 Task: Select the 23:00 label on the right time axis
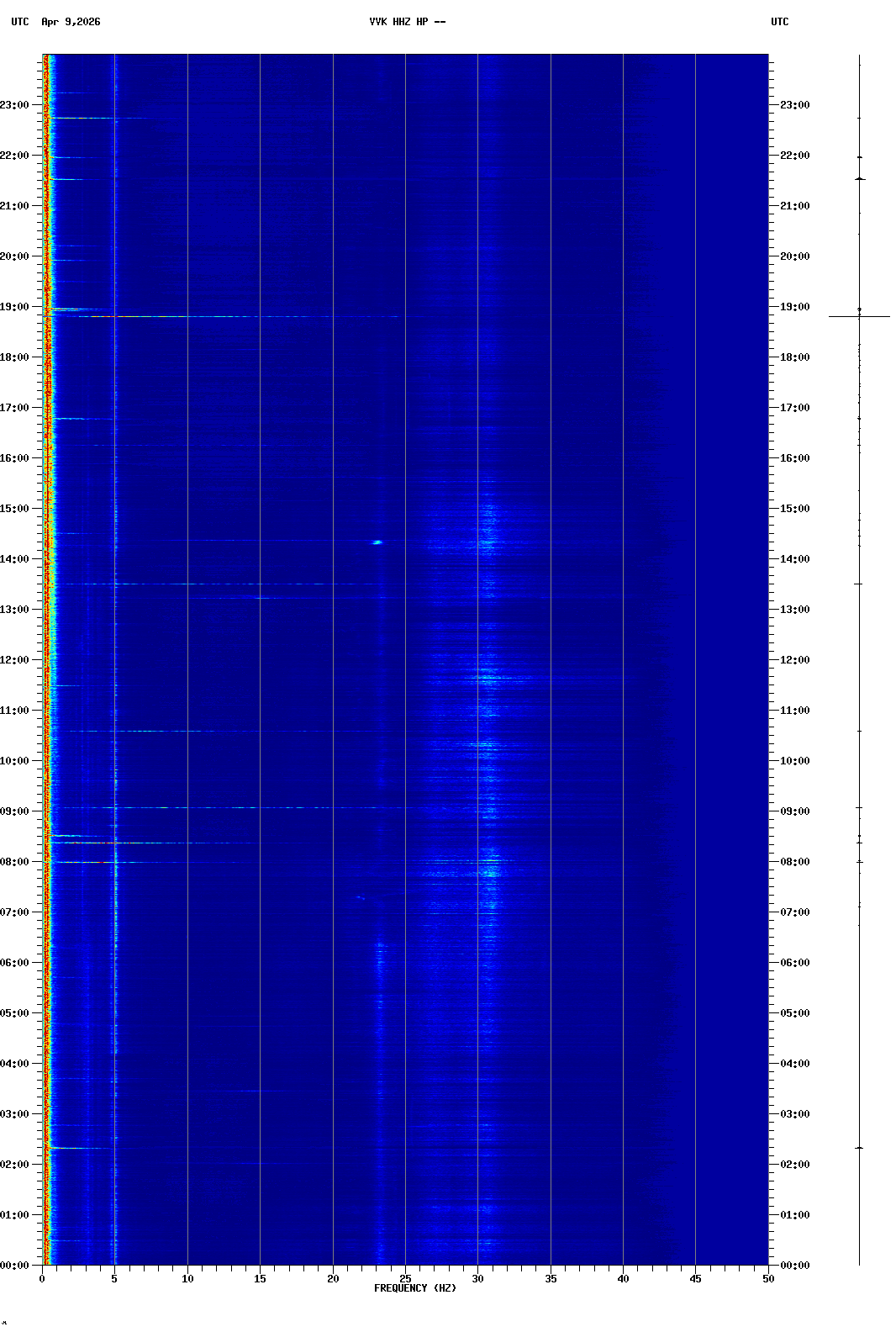point(794,105)
